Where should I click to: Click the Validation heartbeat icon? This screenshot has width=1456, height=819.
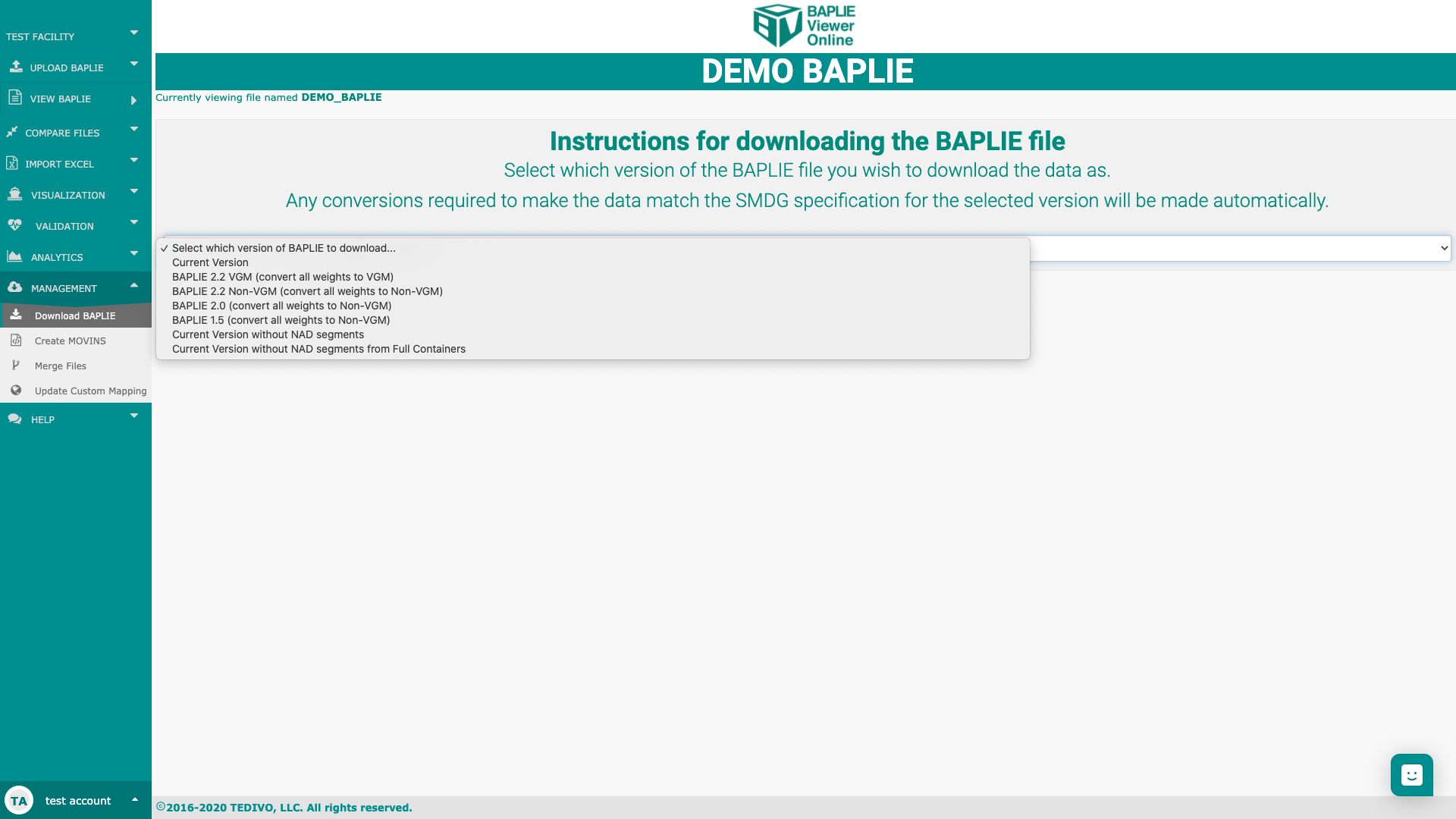tap(14, 225)
